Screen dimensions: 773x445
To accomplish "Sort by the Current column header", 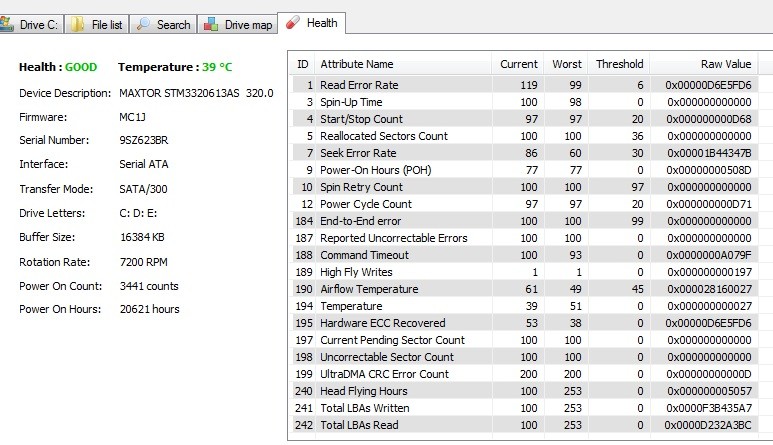I will [x=518, y=64].
